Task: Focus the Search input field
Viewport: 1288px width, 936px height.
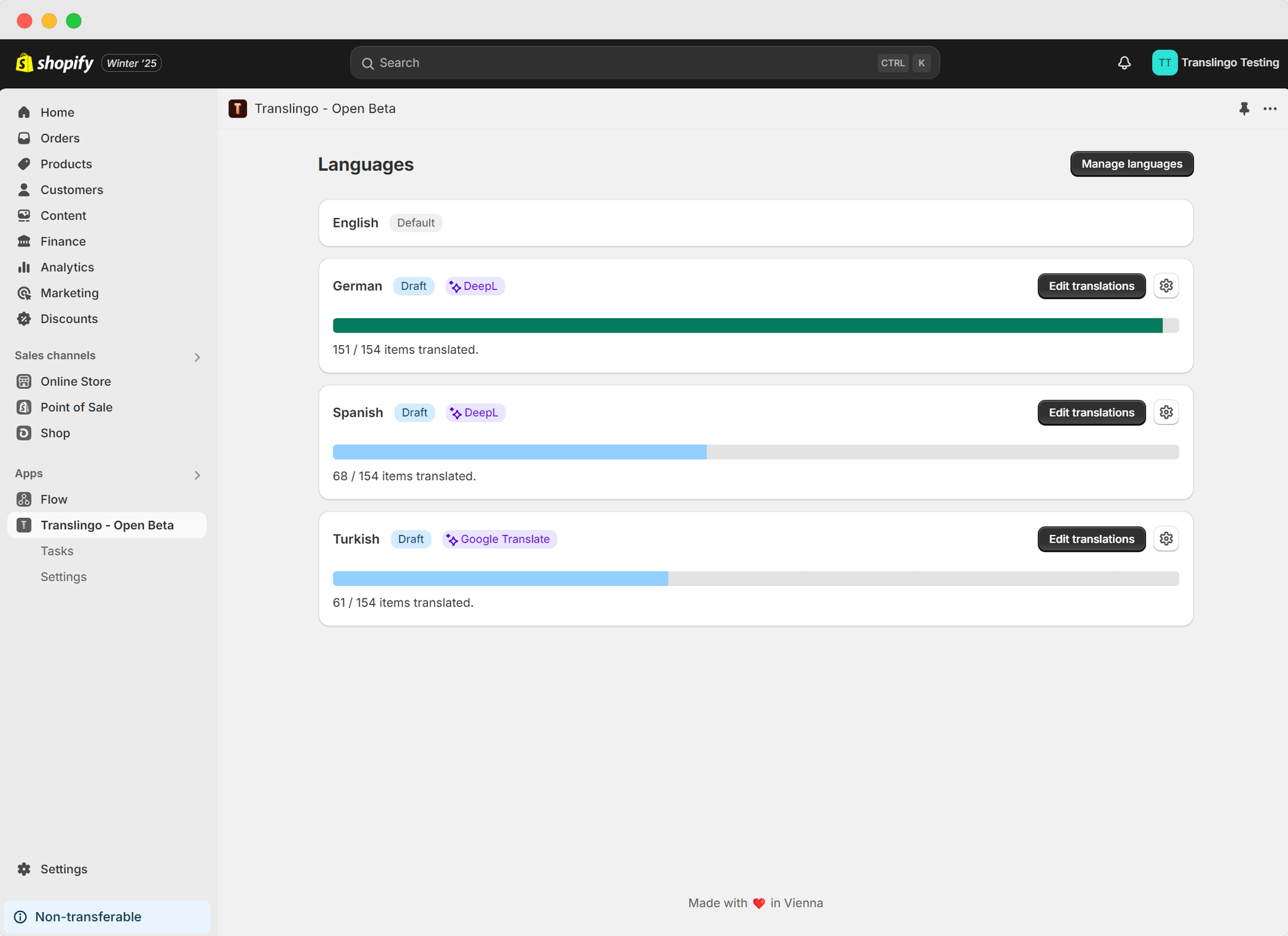Action: 645,63
